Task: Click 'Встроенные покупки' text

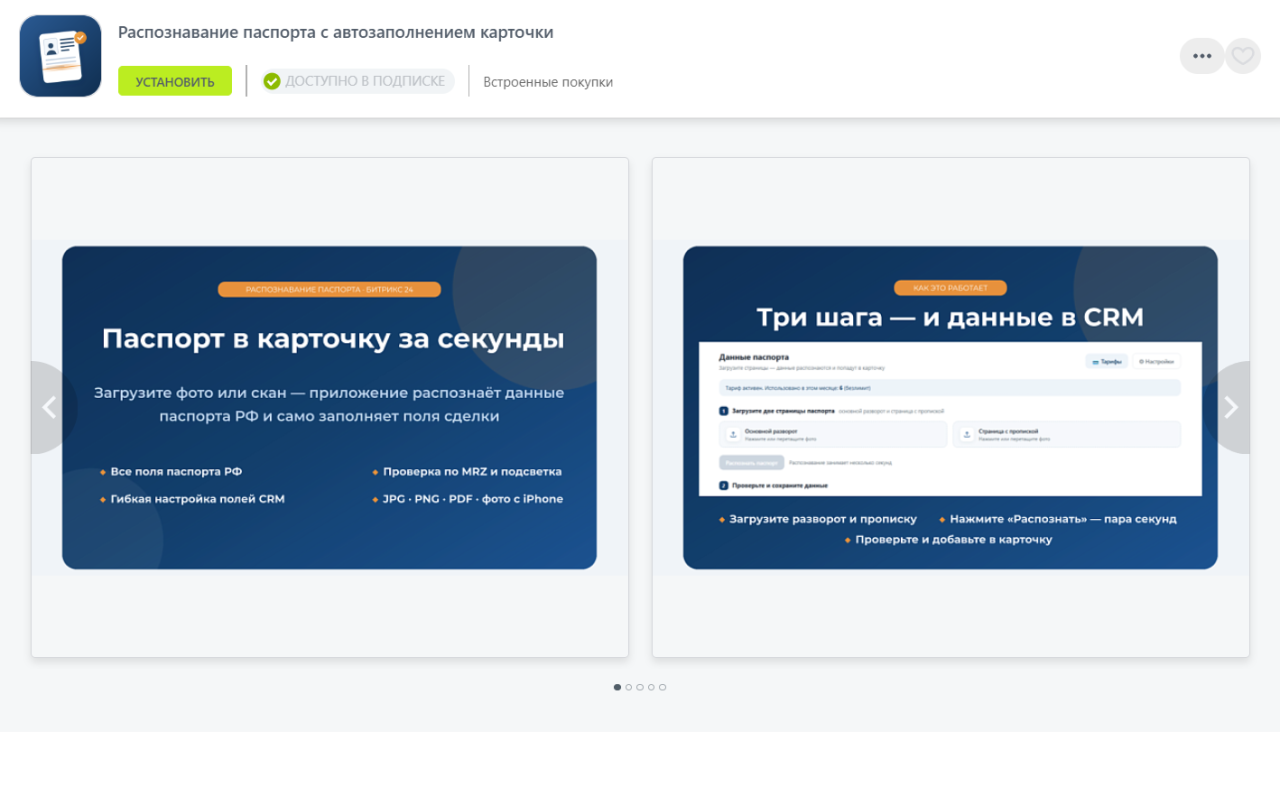Action: 548,82
